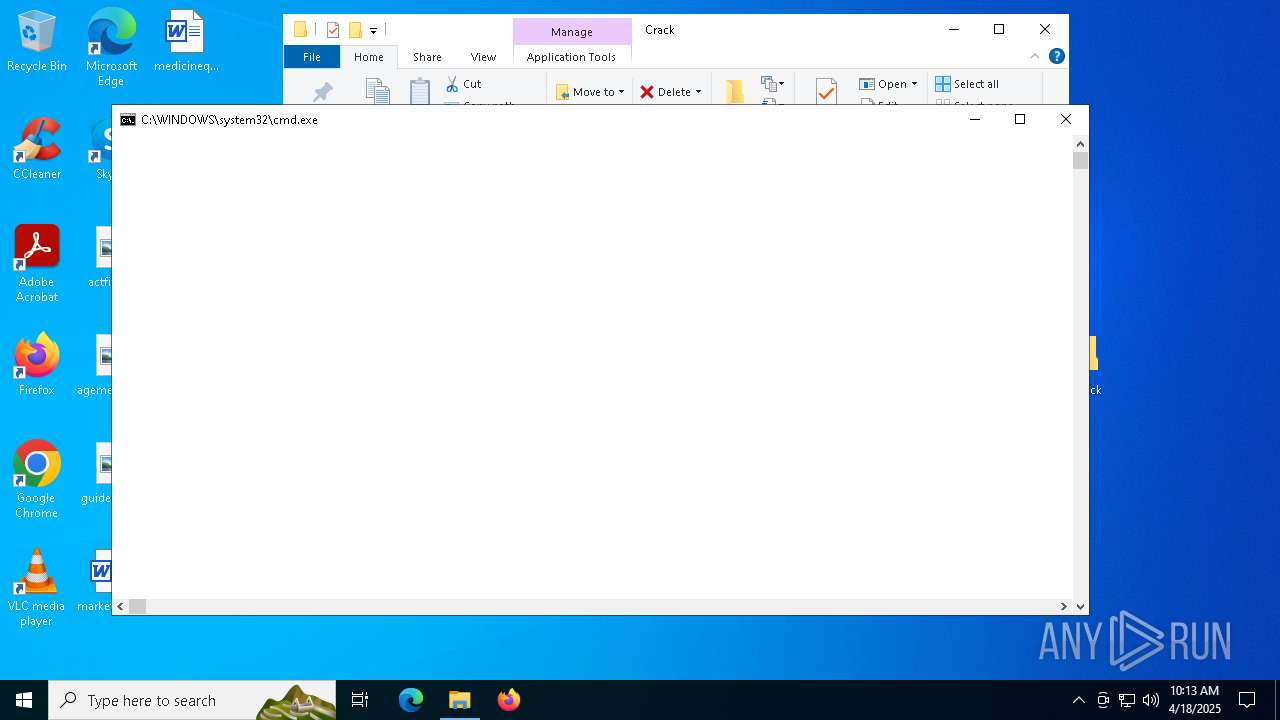Image resolution: width=1280 pixels, height=720 pixels.
Task: Select the Microsoft Edge desktop shortcut
Action: click(x=111, y=48)
